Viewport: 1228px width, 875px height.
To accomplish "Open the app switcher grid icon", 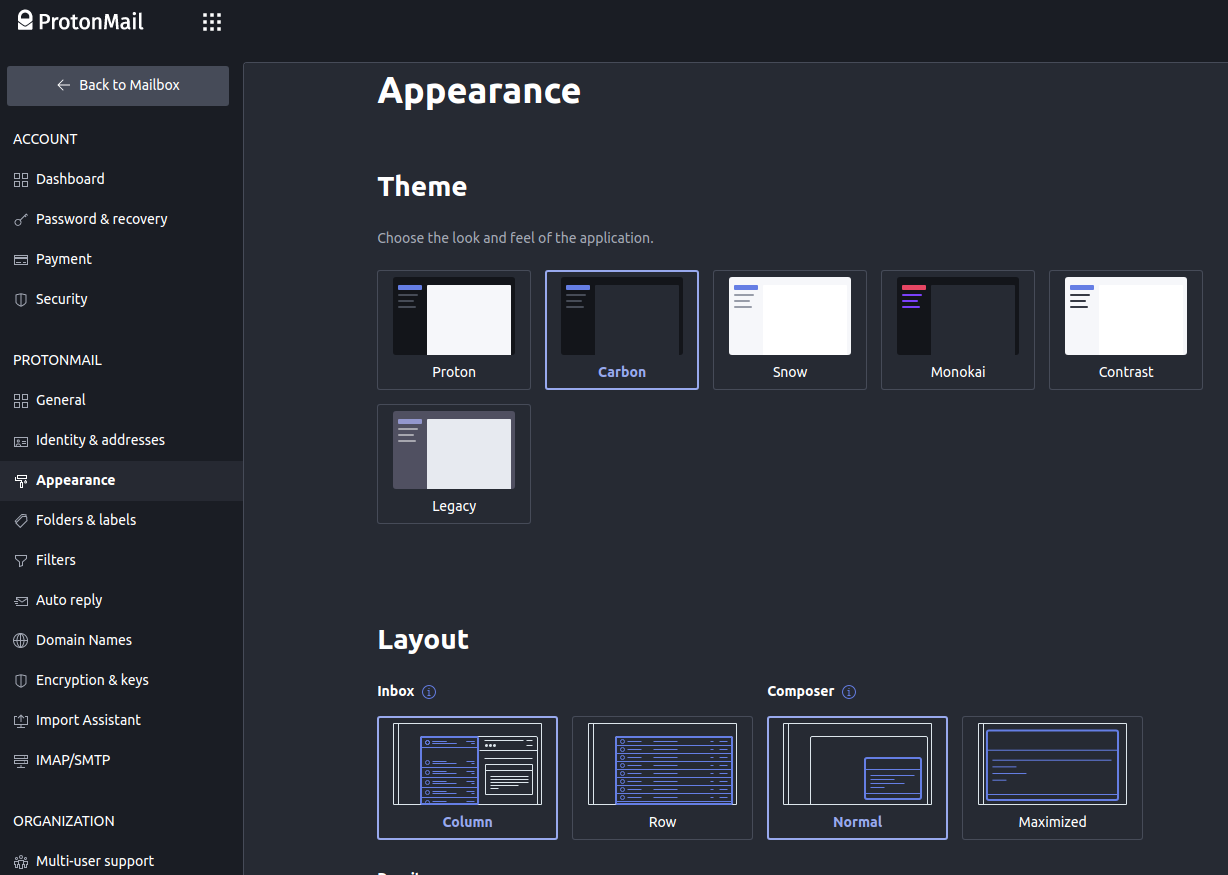I will click(211, 21).
